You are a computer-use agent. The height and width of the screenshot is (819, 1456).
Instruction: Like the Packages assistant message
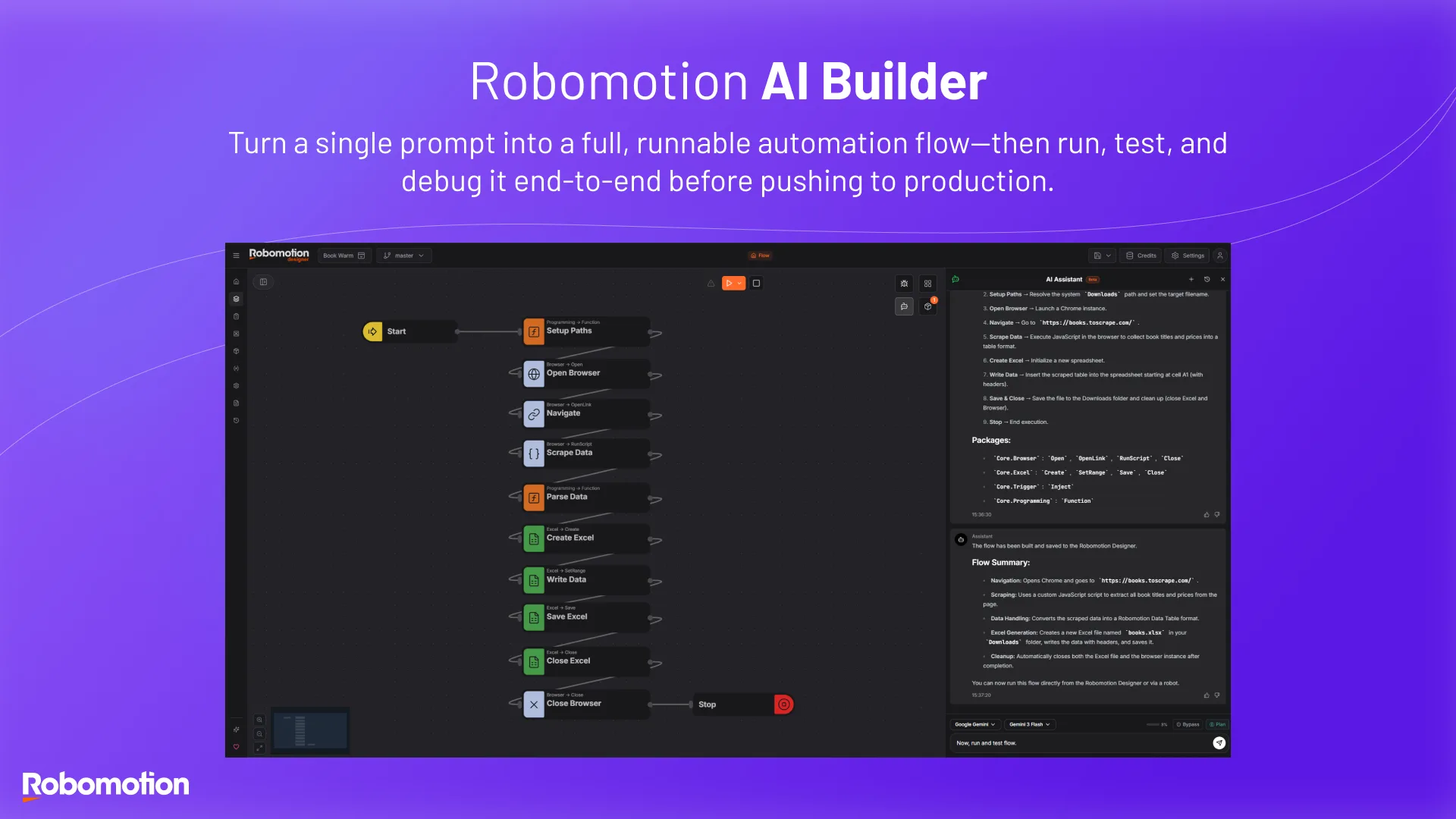click(1207, 515)
